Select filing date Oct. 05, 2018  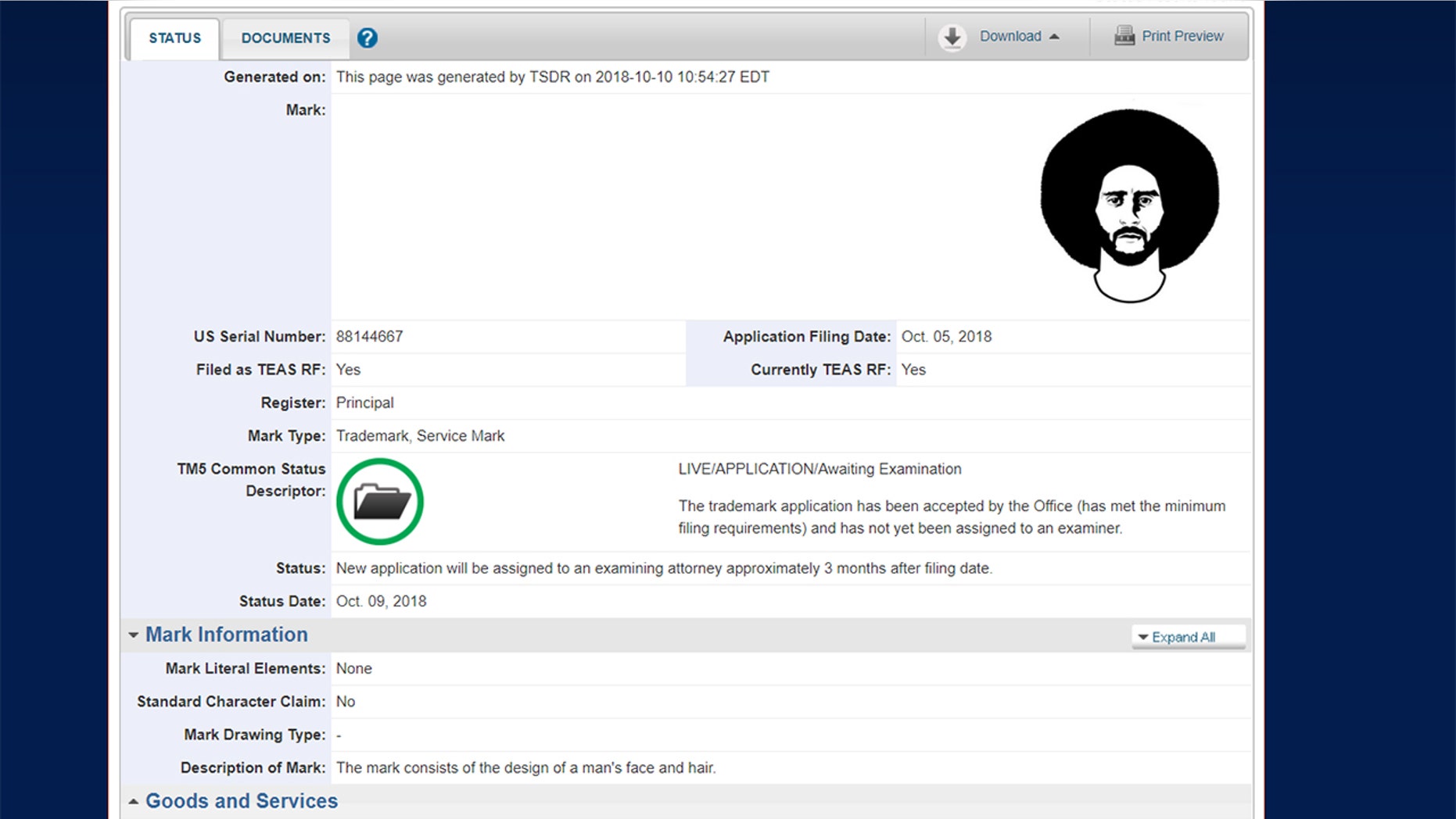pos(946,337)
